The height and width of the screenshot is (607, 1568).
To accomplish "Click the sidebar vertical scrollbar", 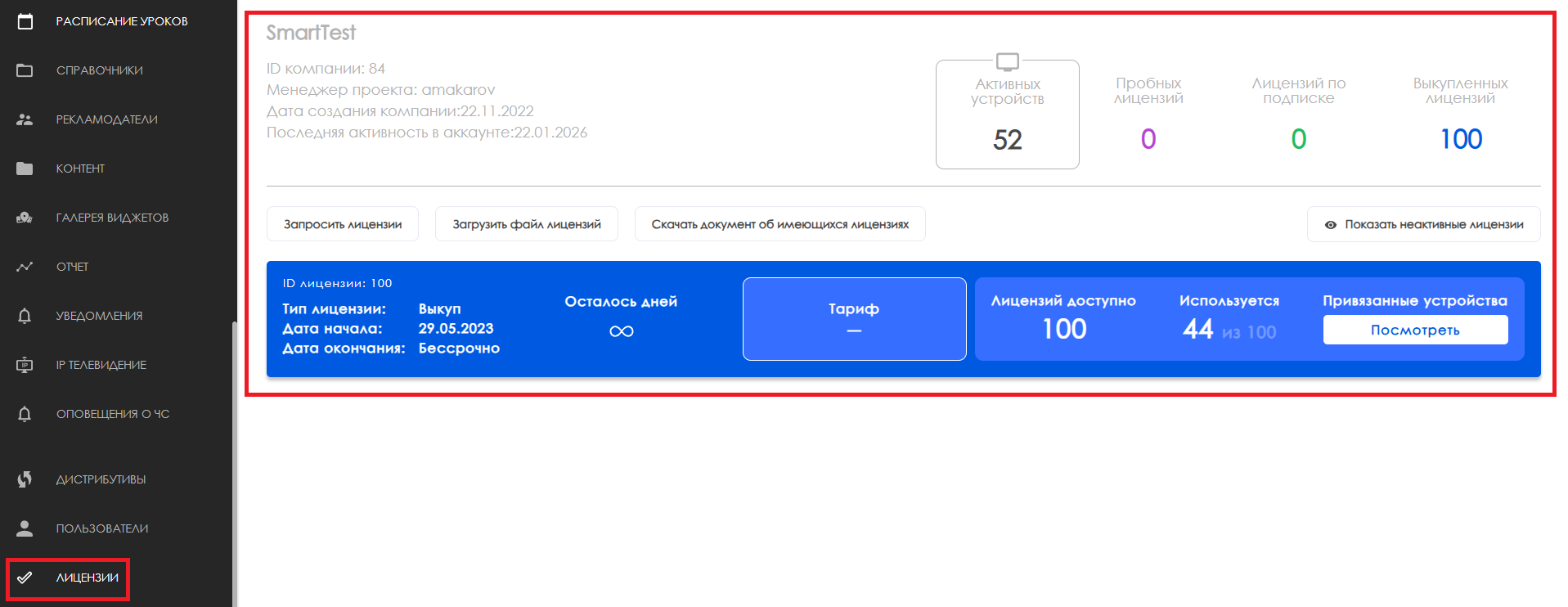I will [235, 464].
